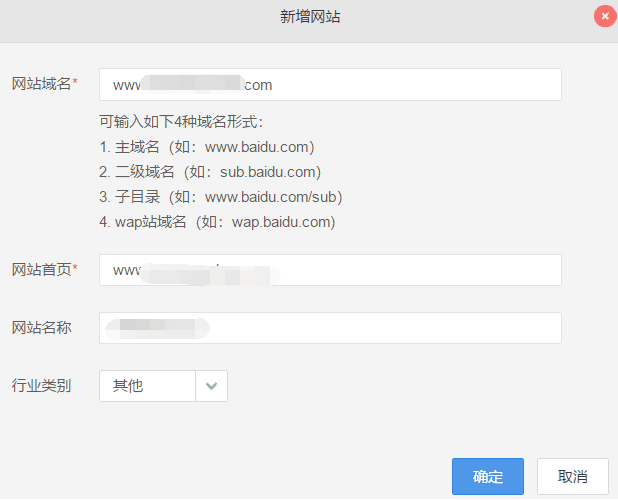Click the 取消 button
This screenshot has width=618, height=500.
(572, 476)
